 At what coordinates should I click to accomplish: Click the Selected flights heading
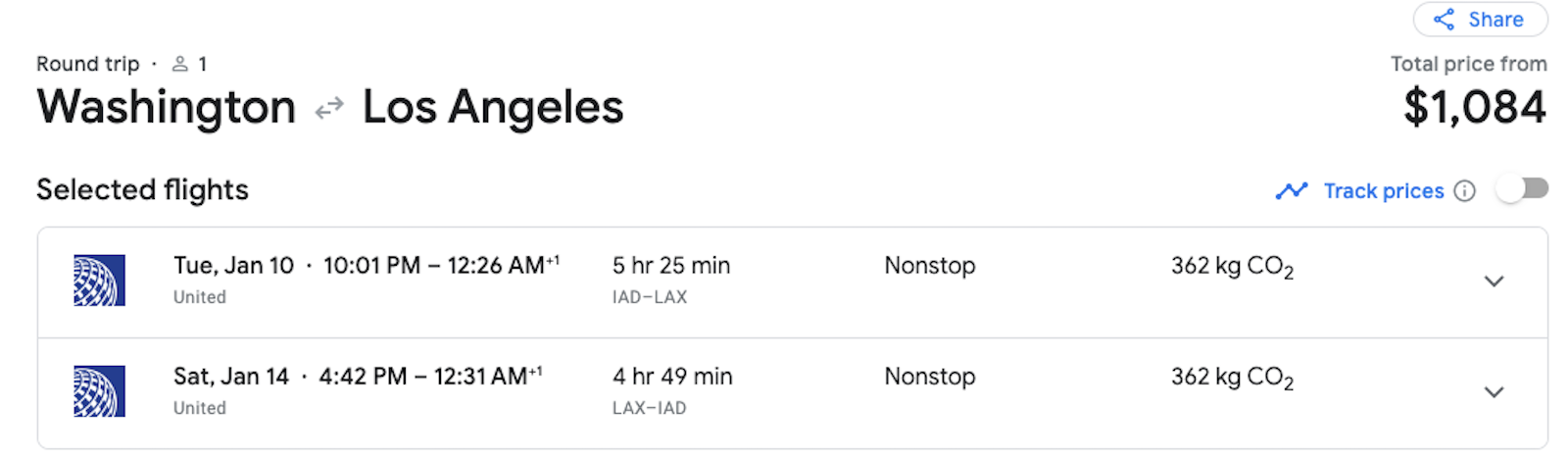[142, 189]
